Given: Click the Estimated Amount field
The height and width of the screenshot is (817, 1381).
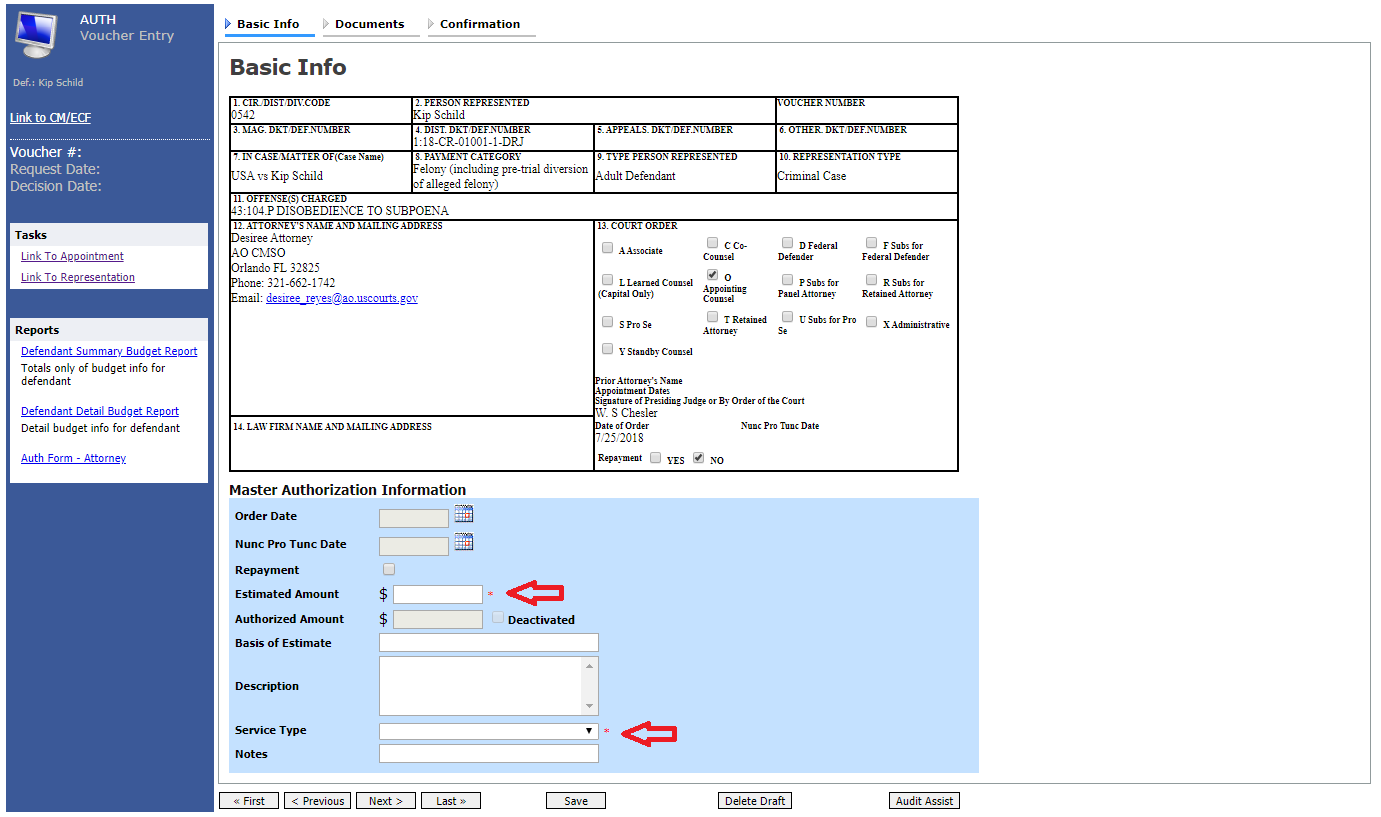Looking at the screenshot, I should pos(438,594).
